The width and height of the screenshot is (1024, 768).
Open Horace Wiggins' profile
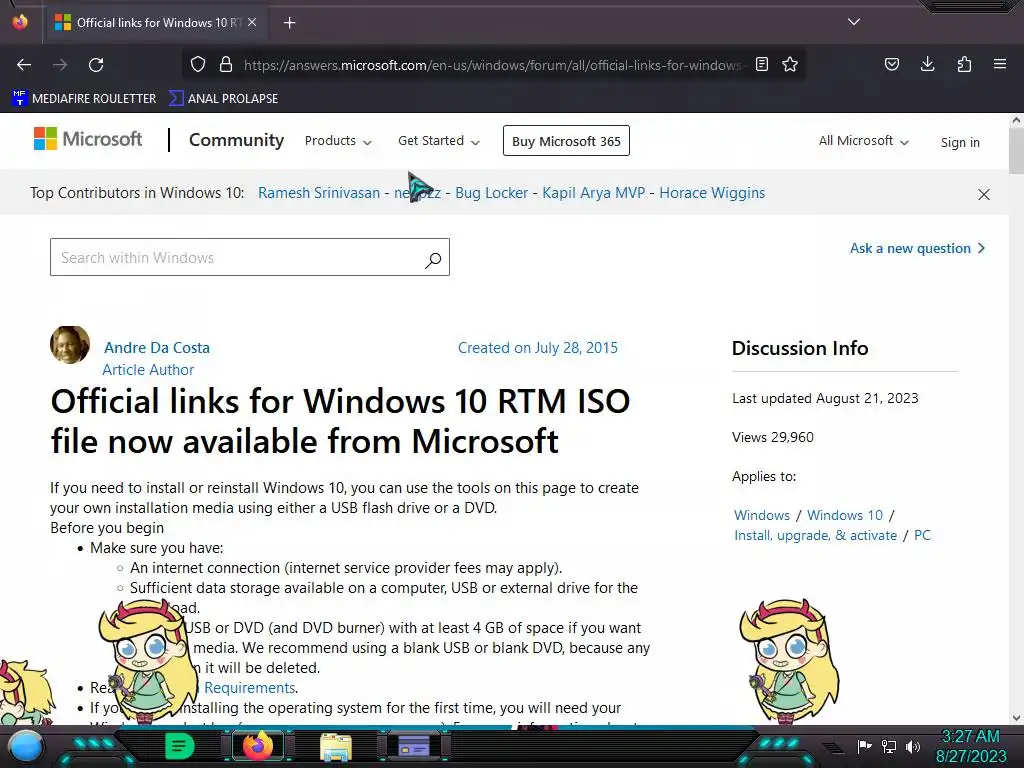(712, 193)
